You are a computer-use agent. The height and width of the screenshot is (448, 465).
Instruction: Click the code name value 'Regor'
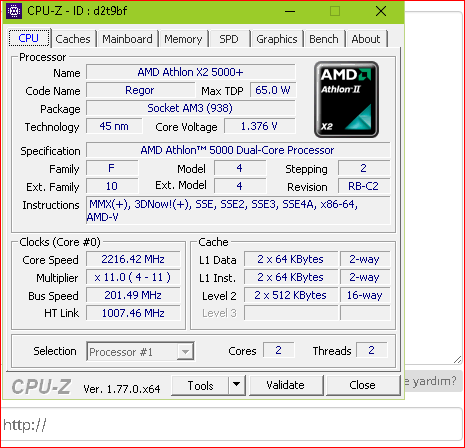pyautogui.click(x=140, y=90)
